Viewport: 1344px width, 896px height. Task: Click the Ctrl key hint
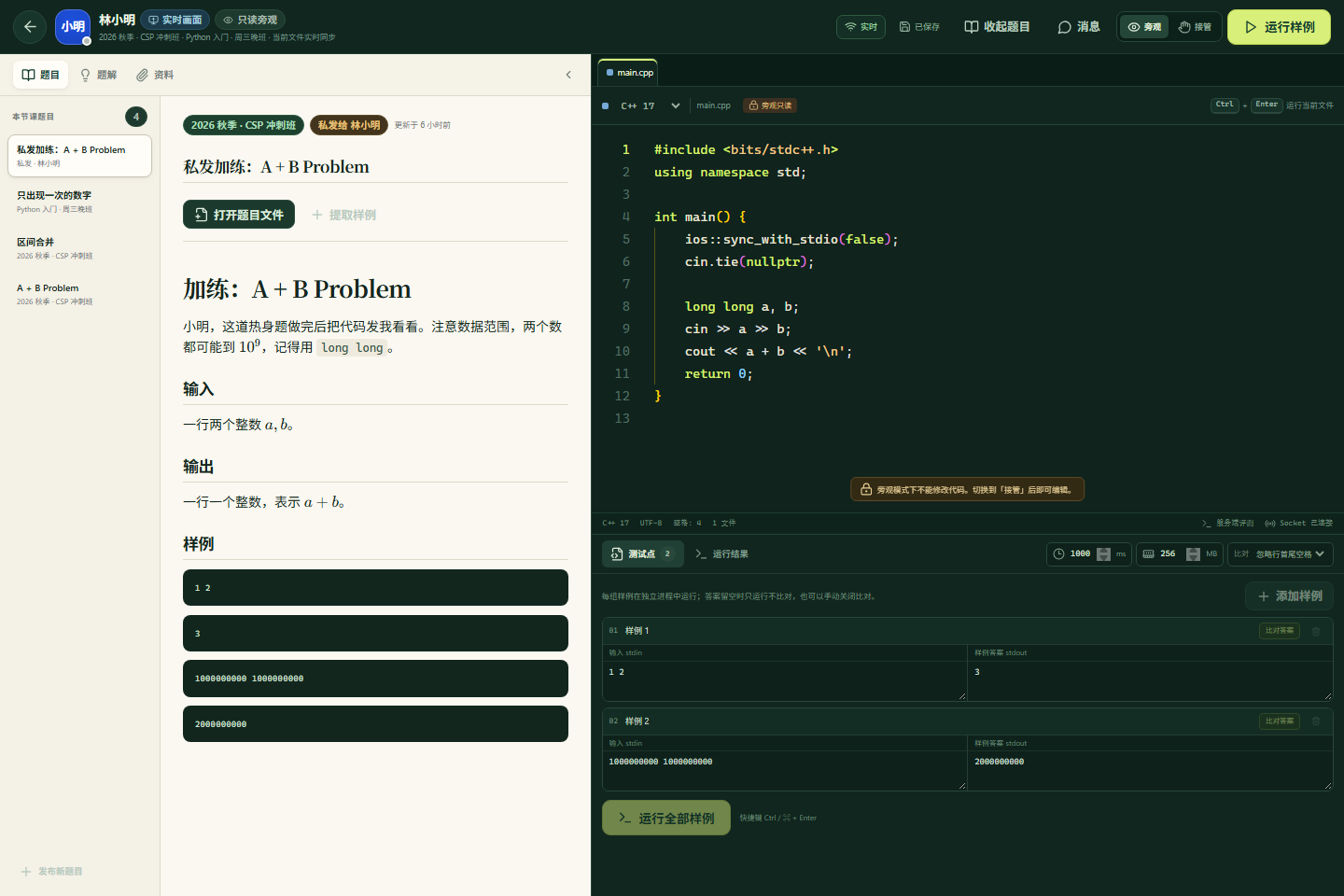coord(1225,105)
